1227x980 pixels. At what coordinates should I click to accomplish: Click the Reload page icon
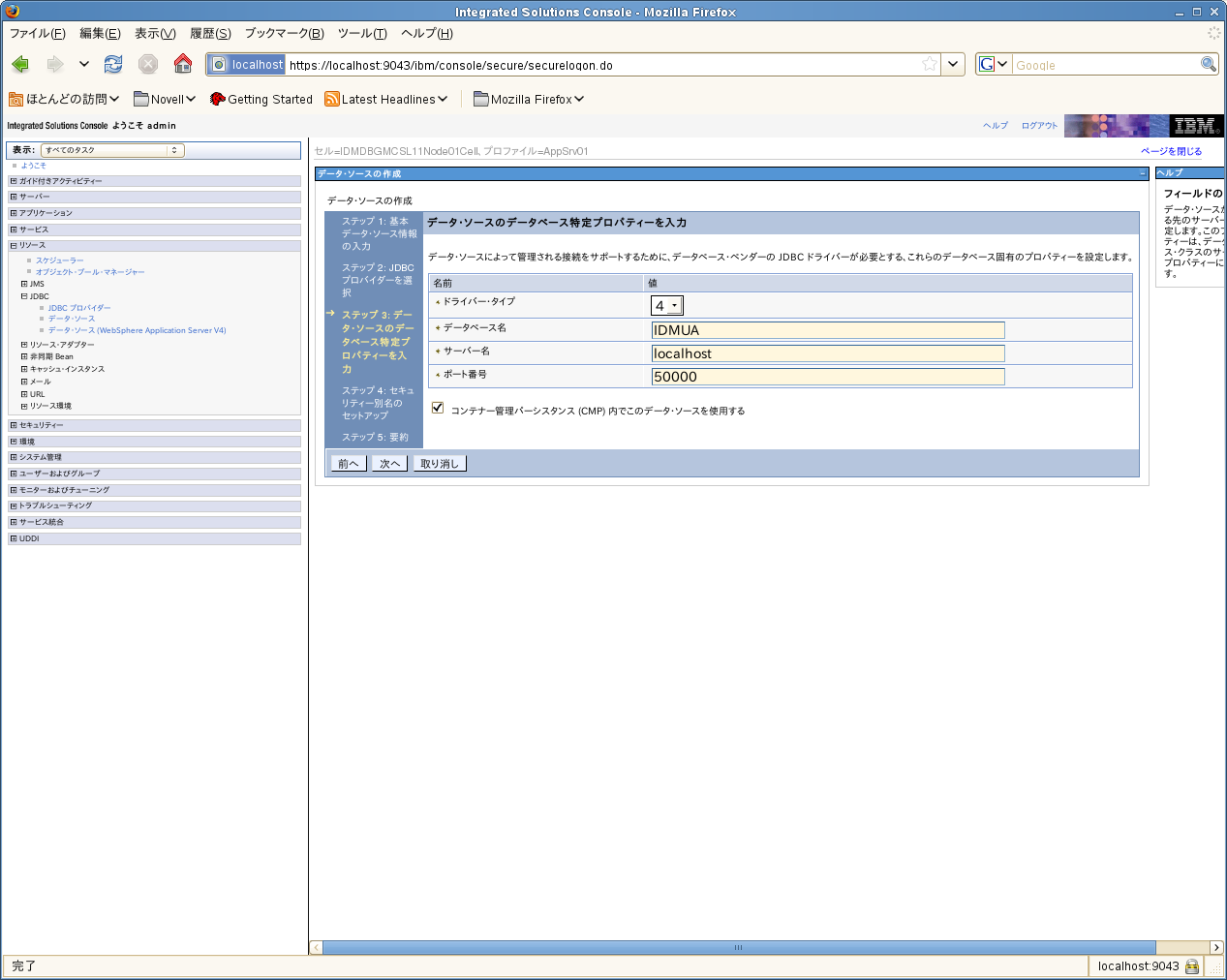(x=113, y=65)
